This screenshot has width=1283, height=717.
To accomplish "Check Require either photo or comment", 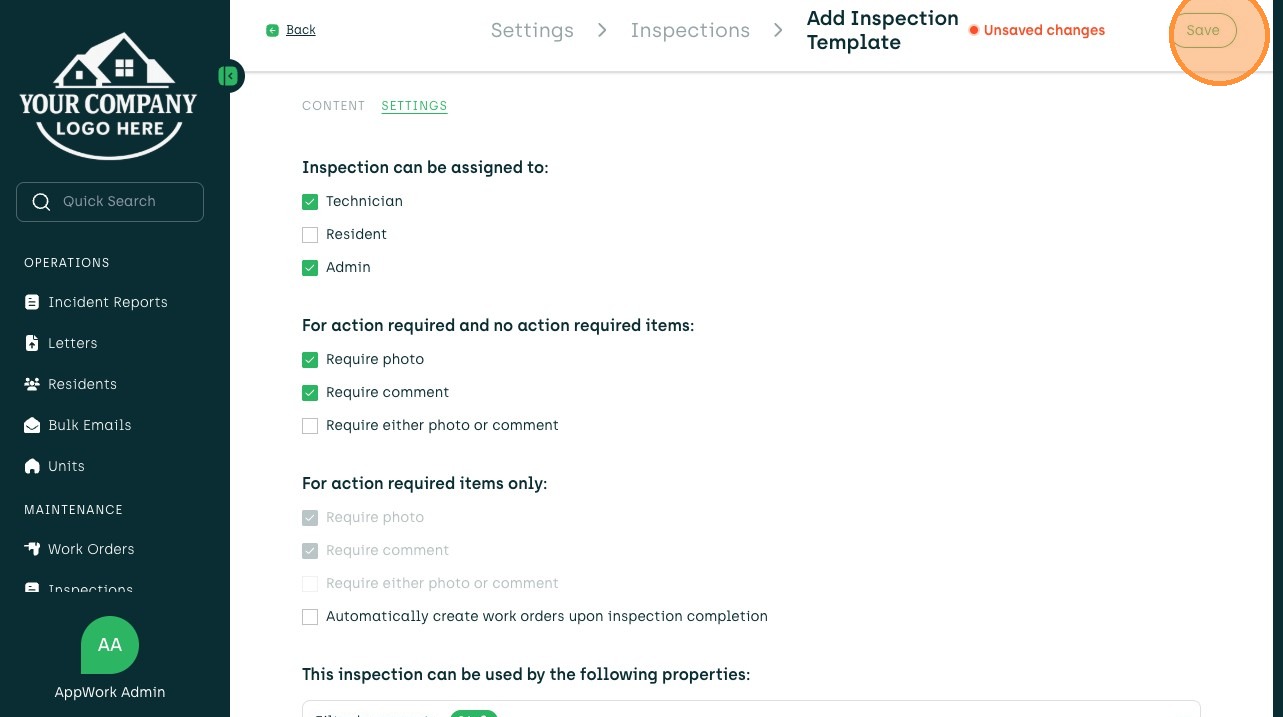I will click(x=310, y=426).
